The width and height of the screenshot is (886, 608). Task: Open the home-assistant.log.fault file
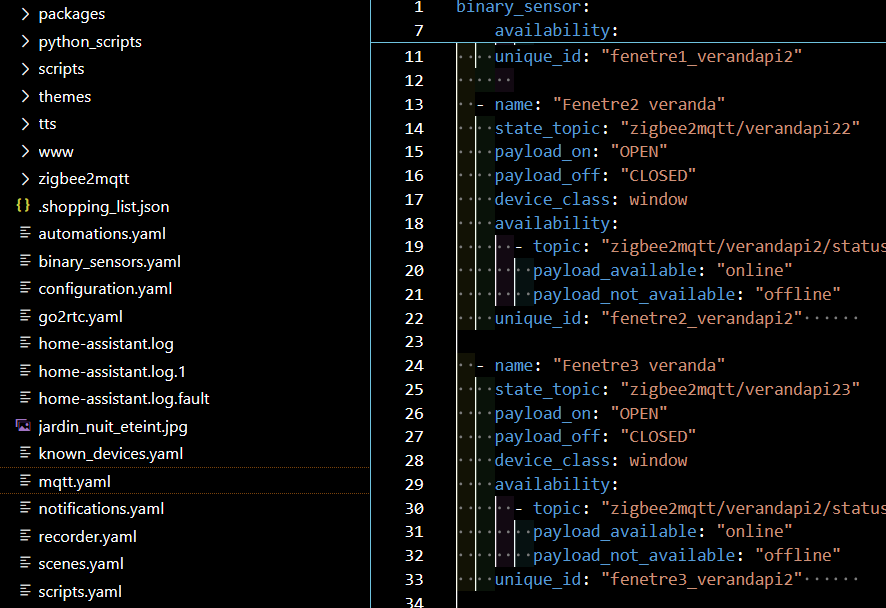(123, 399)
